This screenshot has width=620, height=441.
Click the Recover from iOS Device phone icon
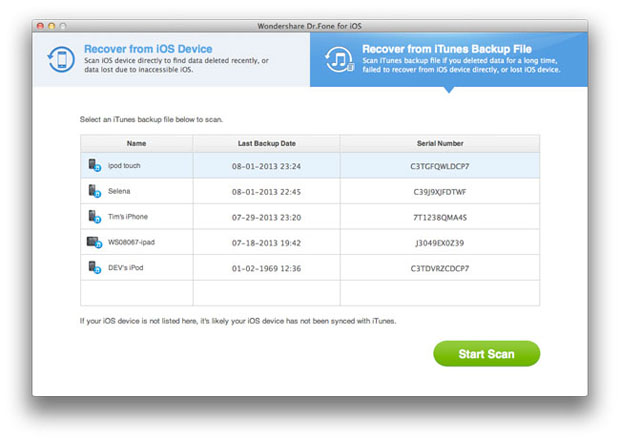[61, 59]
